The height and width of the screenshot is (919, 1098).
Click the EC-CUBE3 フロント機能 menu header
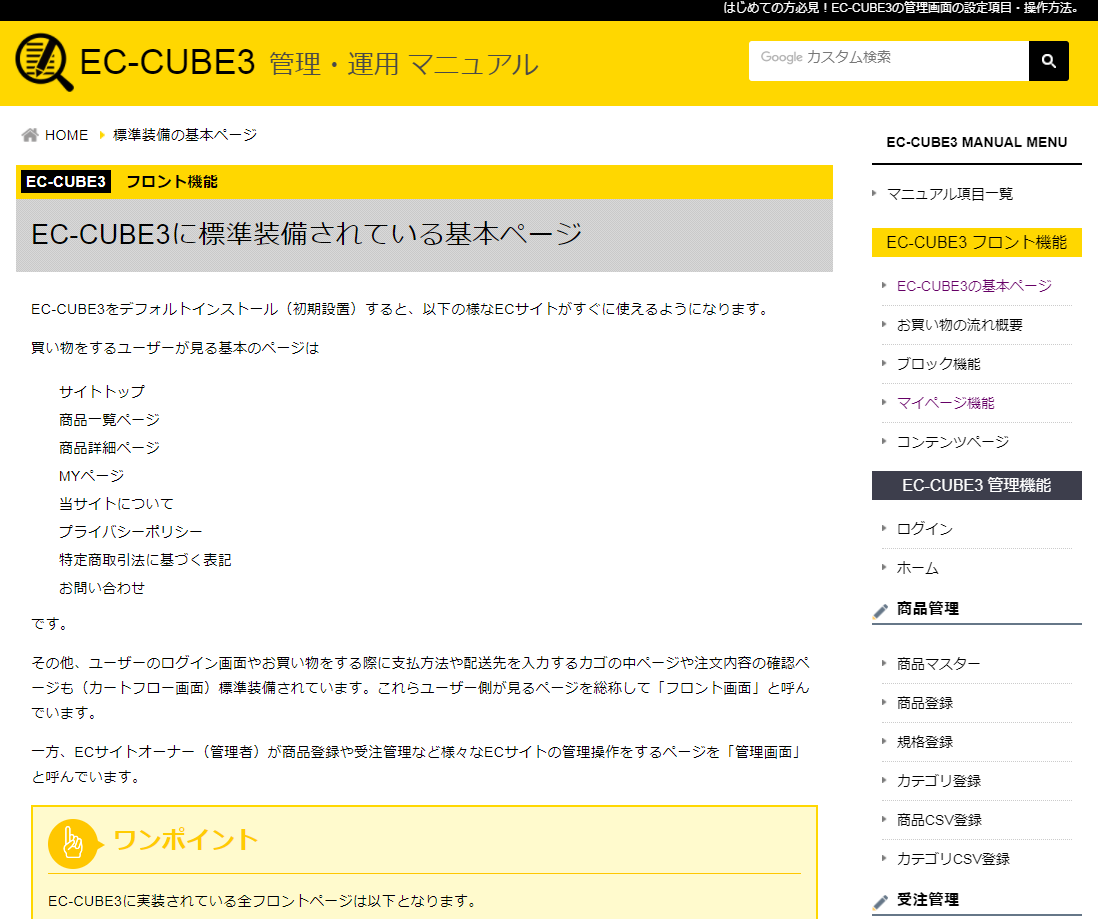coord(976,242)
